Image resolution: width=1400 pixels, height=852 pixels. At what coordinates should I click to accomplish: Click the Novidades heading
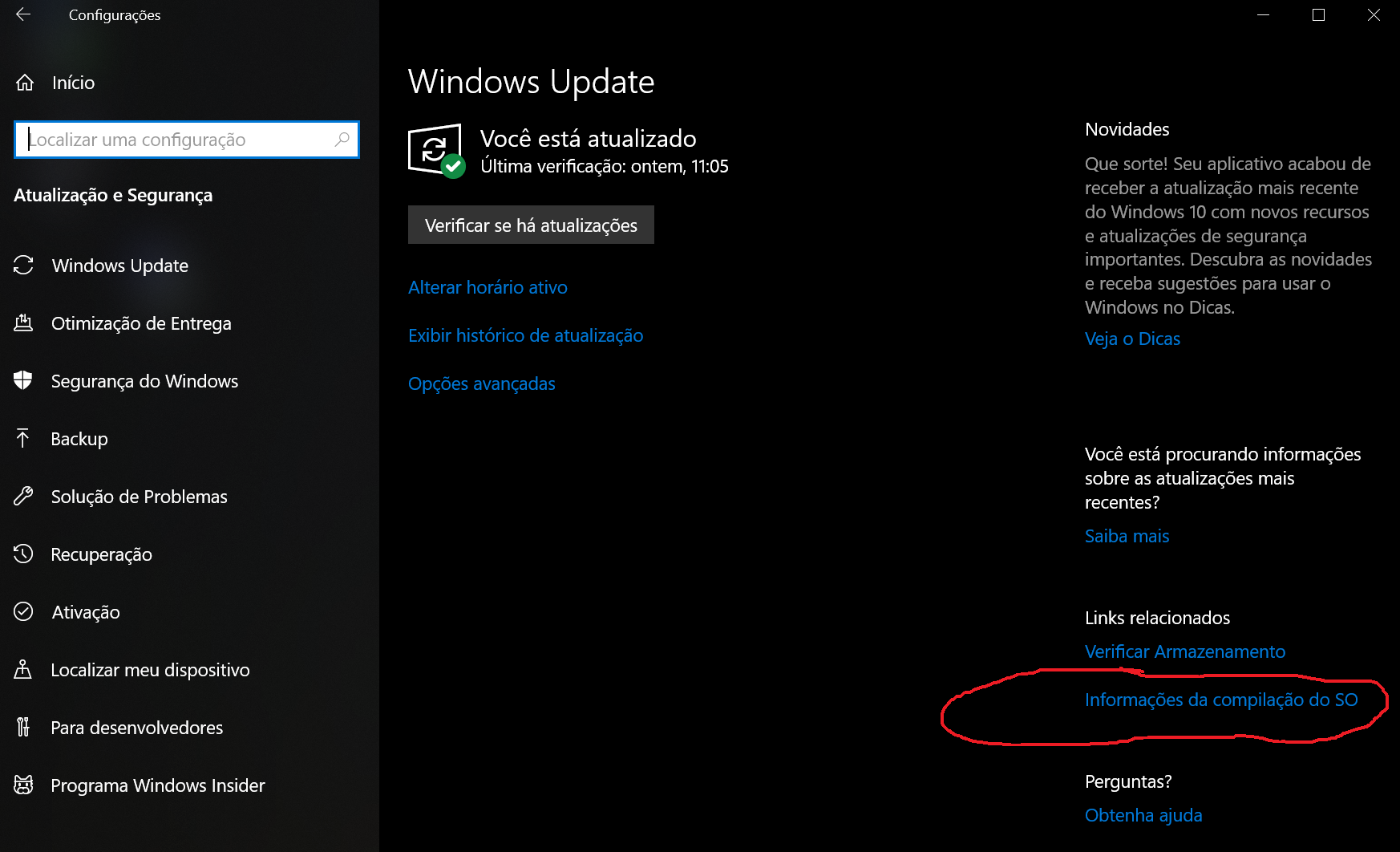(1127, 129)
